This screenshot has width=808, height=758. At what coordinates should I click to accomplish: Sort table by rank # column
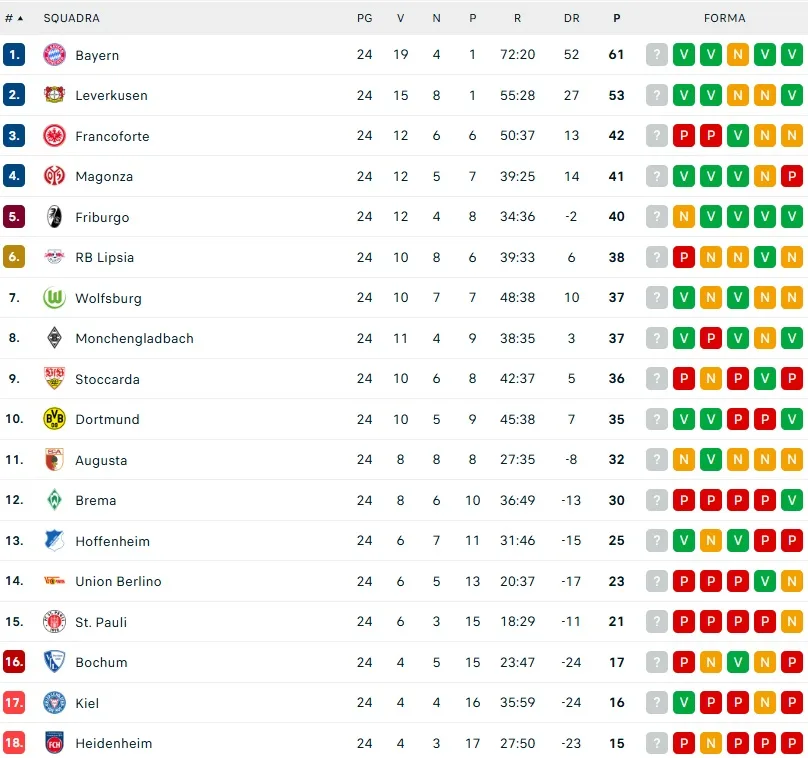(14, 18)
